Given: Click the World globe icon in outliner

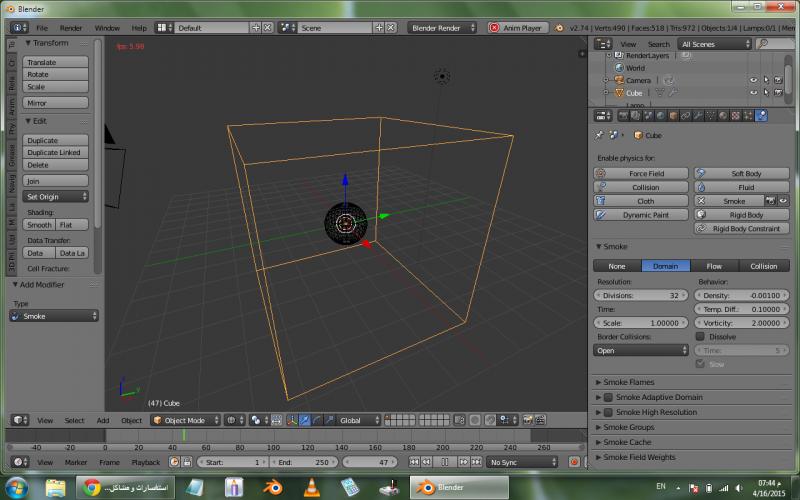Looking at the screenshot, I should [619, 67].
